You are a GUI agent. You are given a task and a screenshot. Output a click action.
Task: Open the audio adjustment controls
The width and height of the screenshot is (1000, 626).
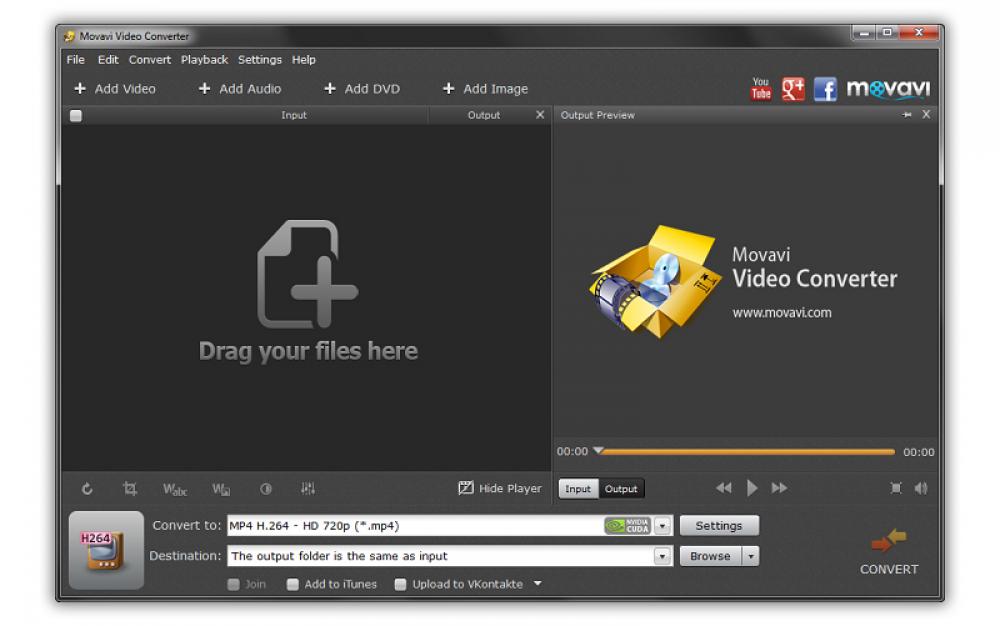pyautogui.click(x=307, y=488)
